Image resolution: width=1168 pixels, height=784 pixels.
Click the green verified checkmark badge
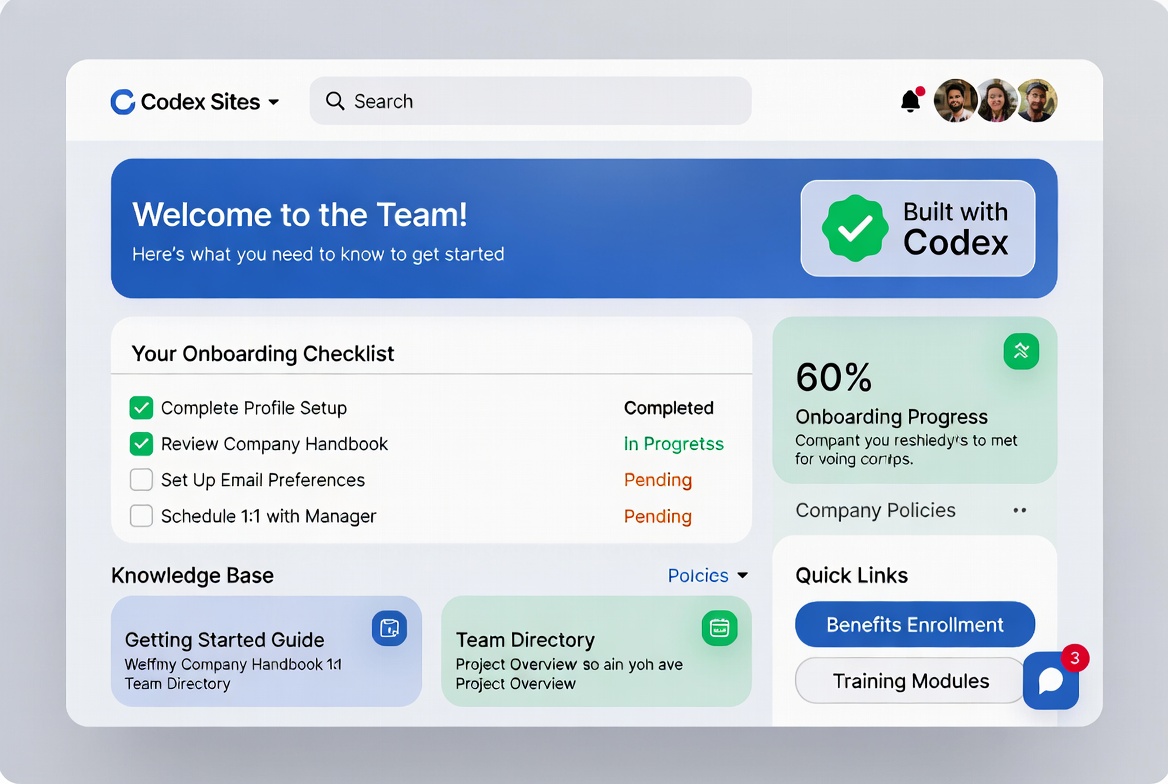(x=854, y=228)
